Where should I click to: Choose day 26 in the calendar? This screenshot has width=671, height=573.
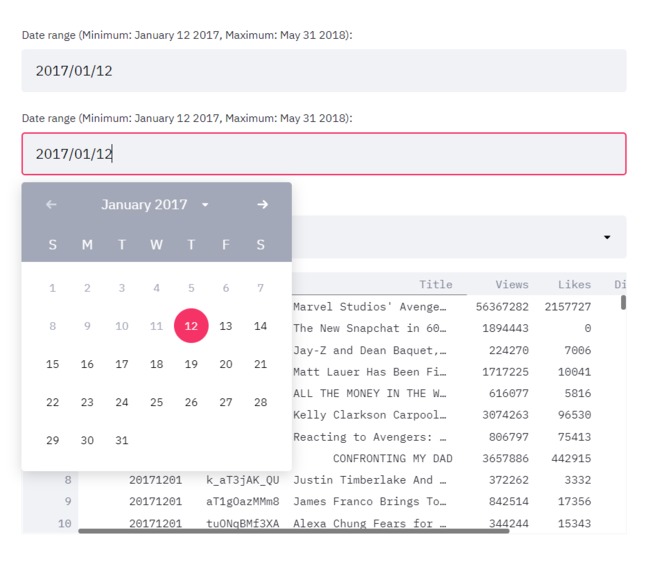(191, 402)
